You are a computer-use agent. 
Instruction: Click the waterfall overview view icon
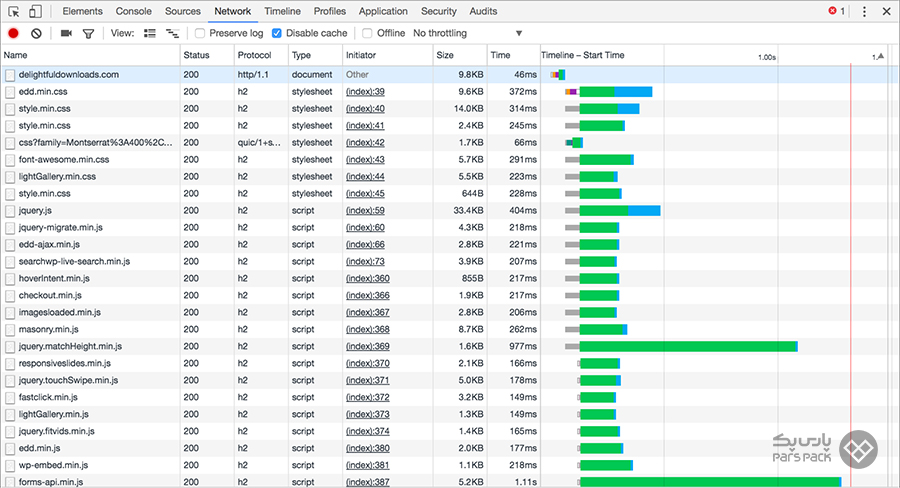coord(172,33)
